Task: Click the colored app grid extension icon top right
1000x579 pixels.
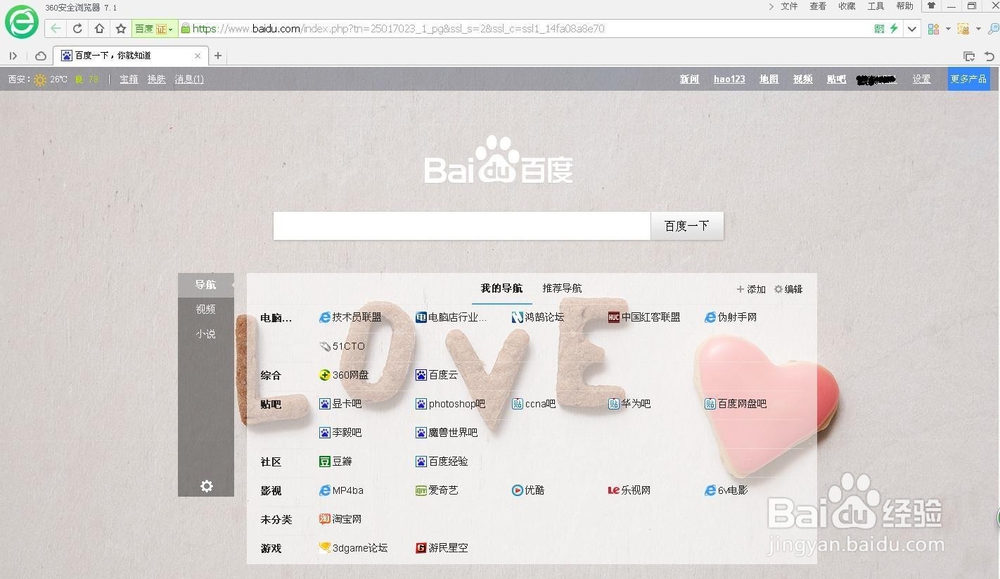Action: click(933, 29)
